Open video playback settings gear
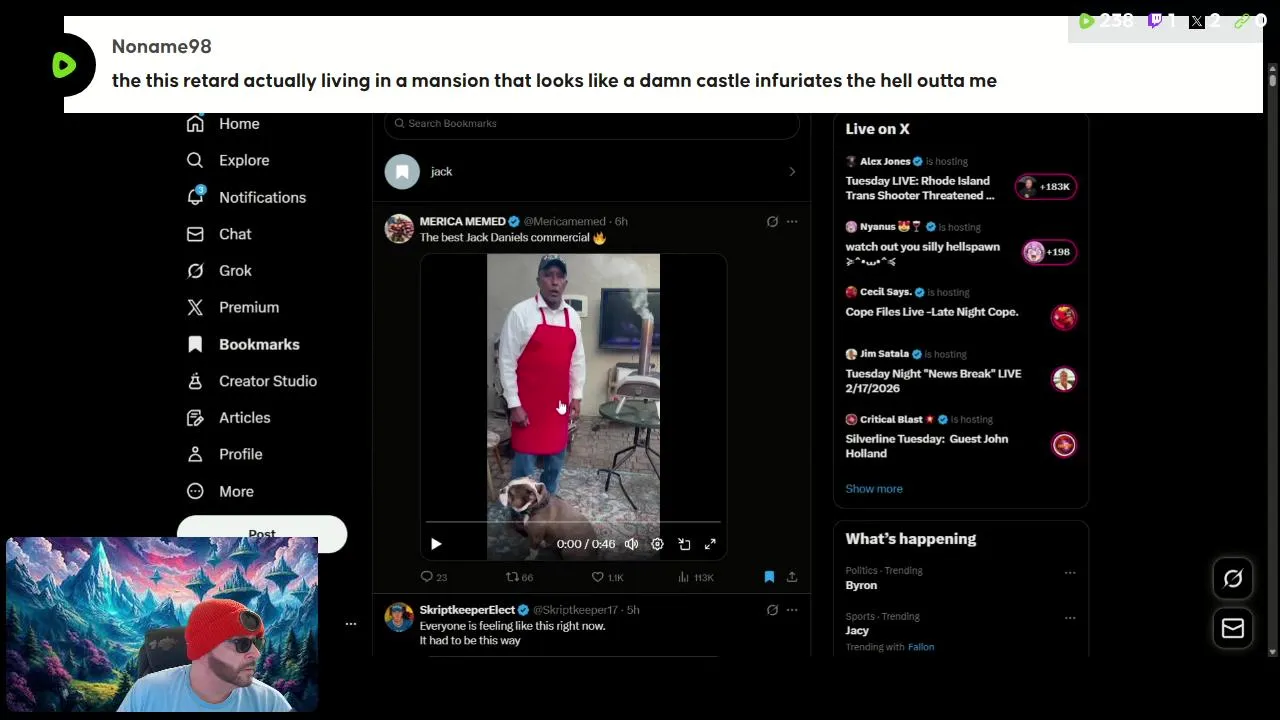 (x=657, y=544)
